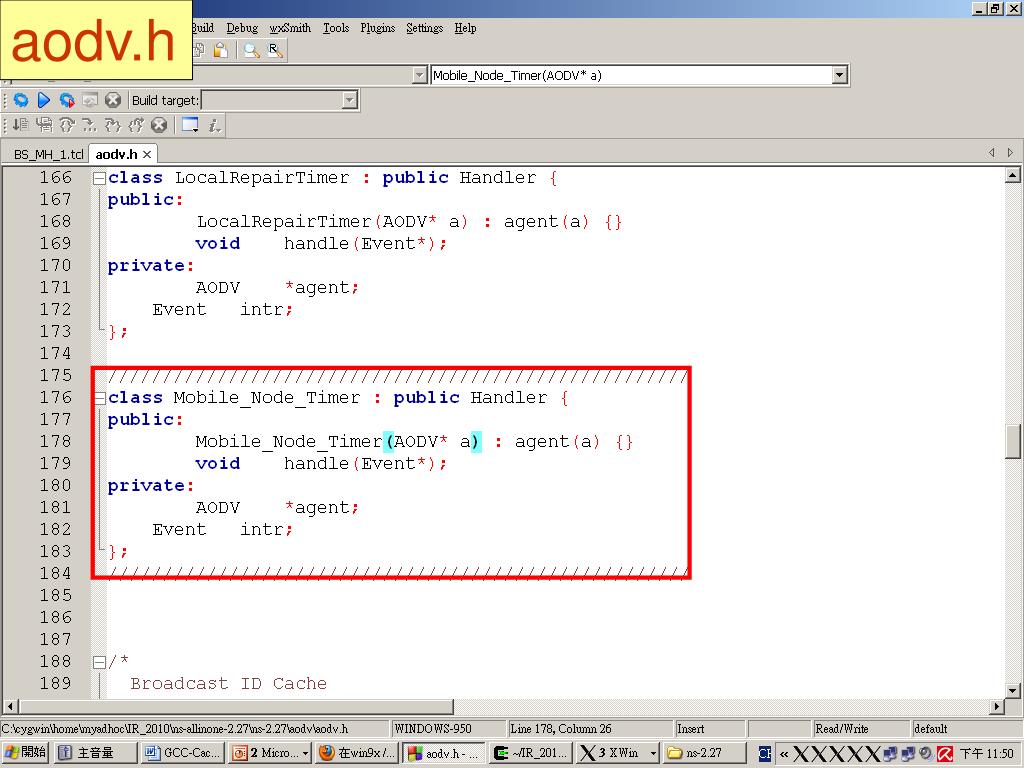This screenshot has height=768, width=1024.
Task: Open the Debug menu
Action: click(x=242, y=28)
